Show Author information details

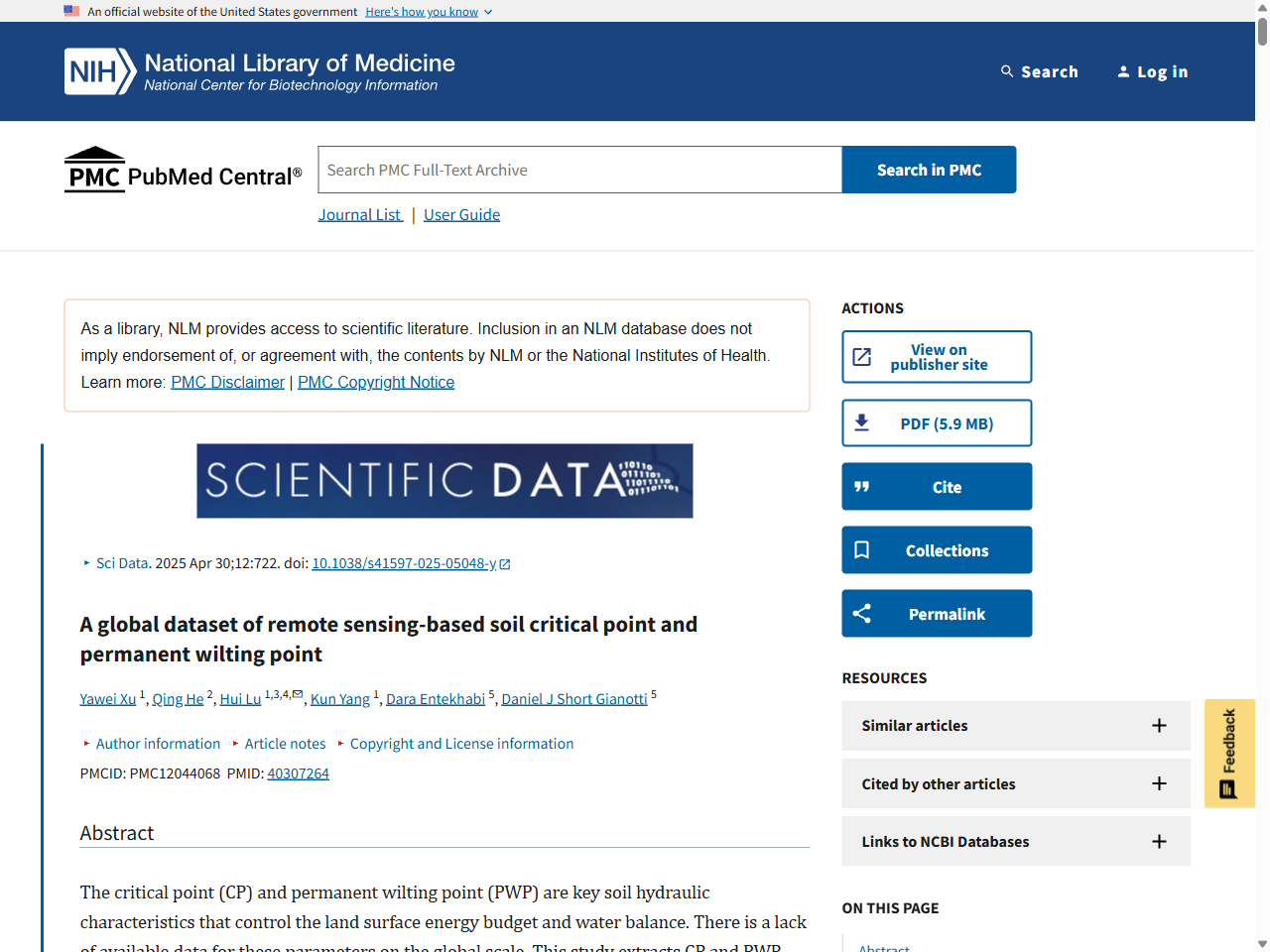(x=157, y=744)
